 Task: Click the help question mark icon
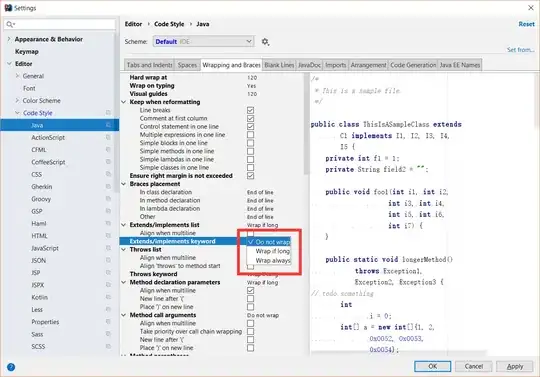pyautogui.click(x=11, y=367)
